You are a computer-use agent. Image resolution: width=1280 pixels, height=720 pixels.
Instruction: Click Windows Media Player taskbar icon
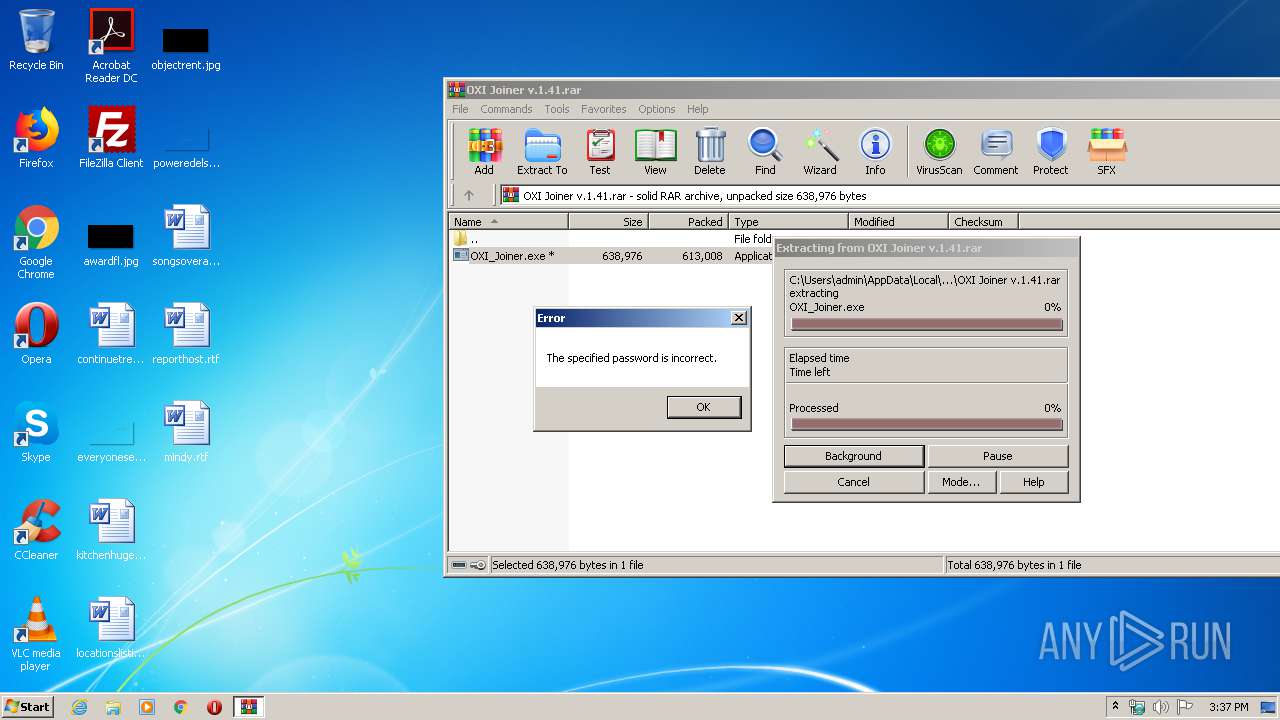coord(147,707)
